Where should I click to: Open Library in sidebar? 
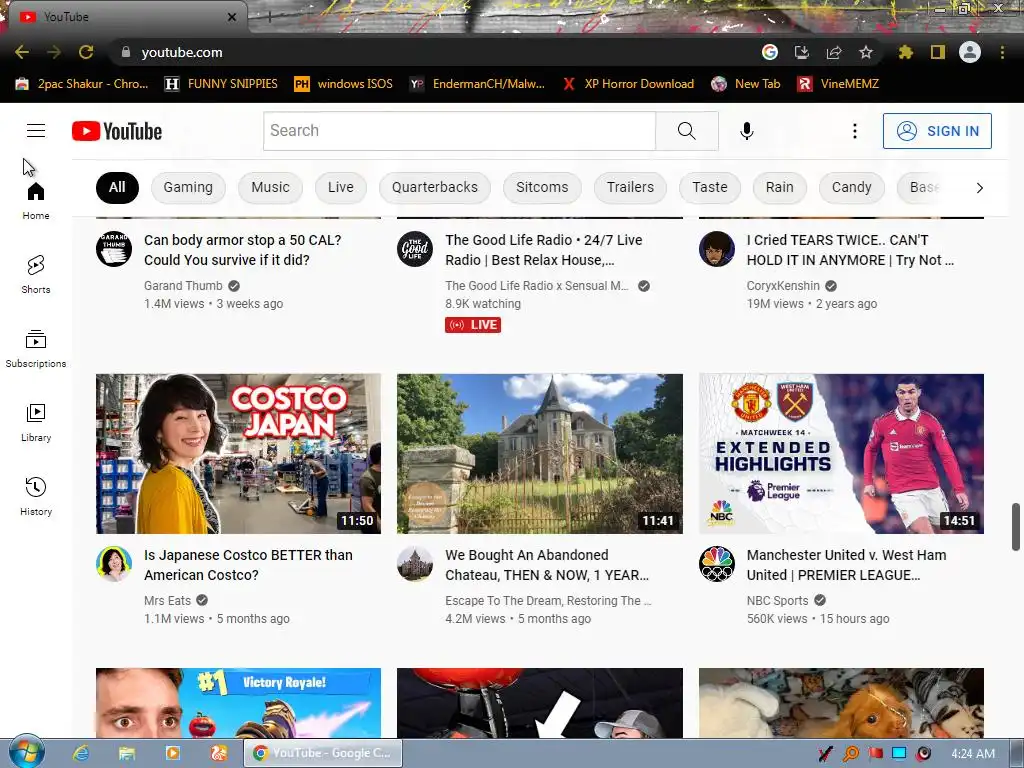click(x=36, y=423)
